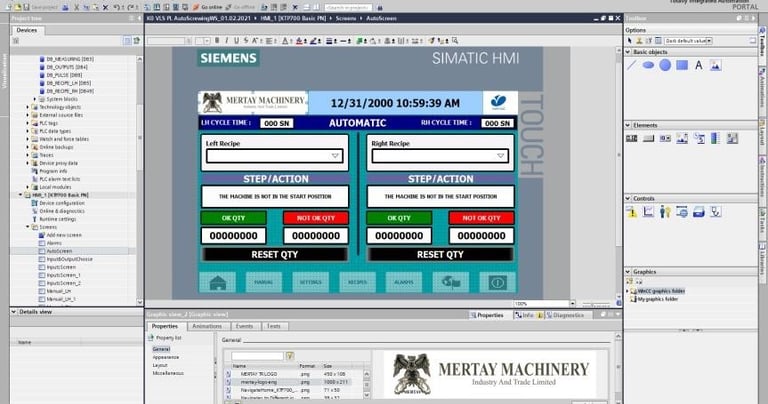Toggle underline text formatting
The image size is (768, 404).
pyautogui.click(x=236, y=41)
